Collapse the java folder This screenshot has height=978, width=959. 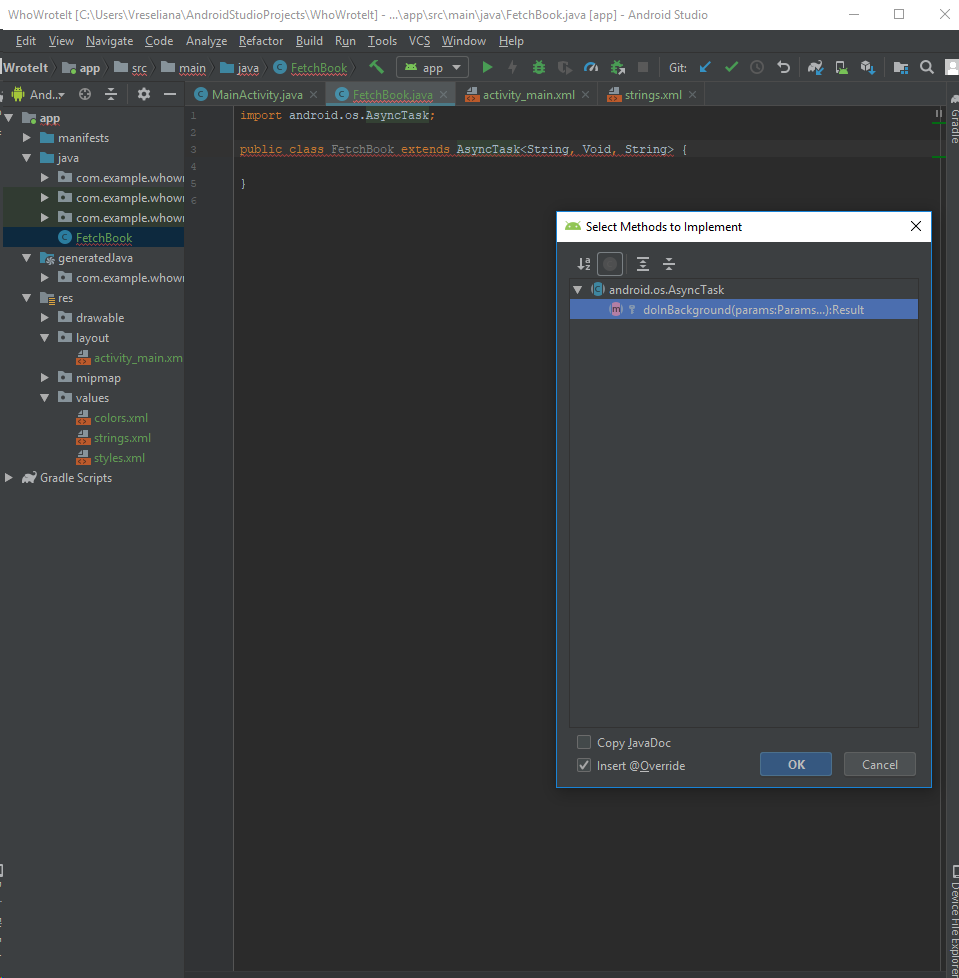(x=27, y=158)
